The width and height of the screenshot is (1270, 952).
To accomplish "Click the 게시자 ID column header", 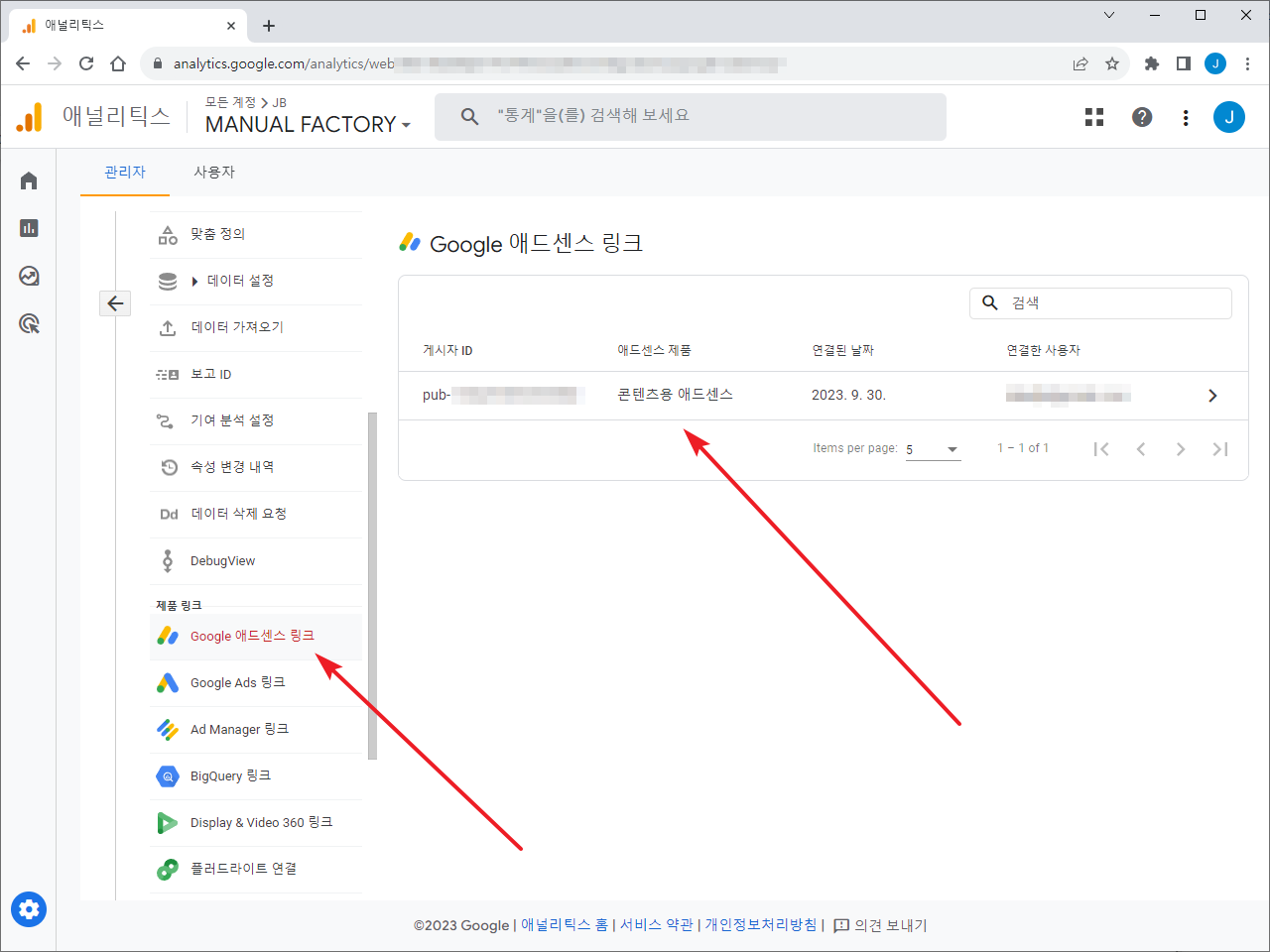I will click(447, 350).
